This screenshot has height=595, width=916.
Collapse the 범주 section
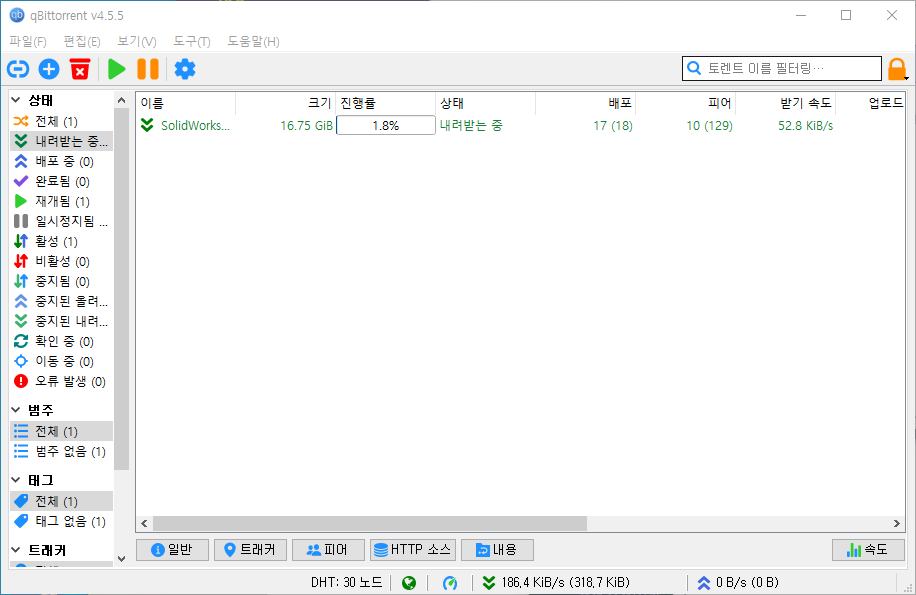pyautogui.click(x=16, y=410)
